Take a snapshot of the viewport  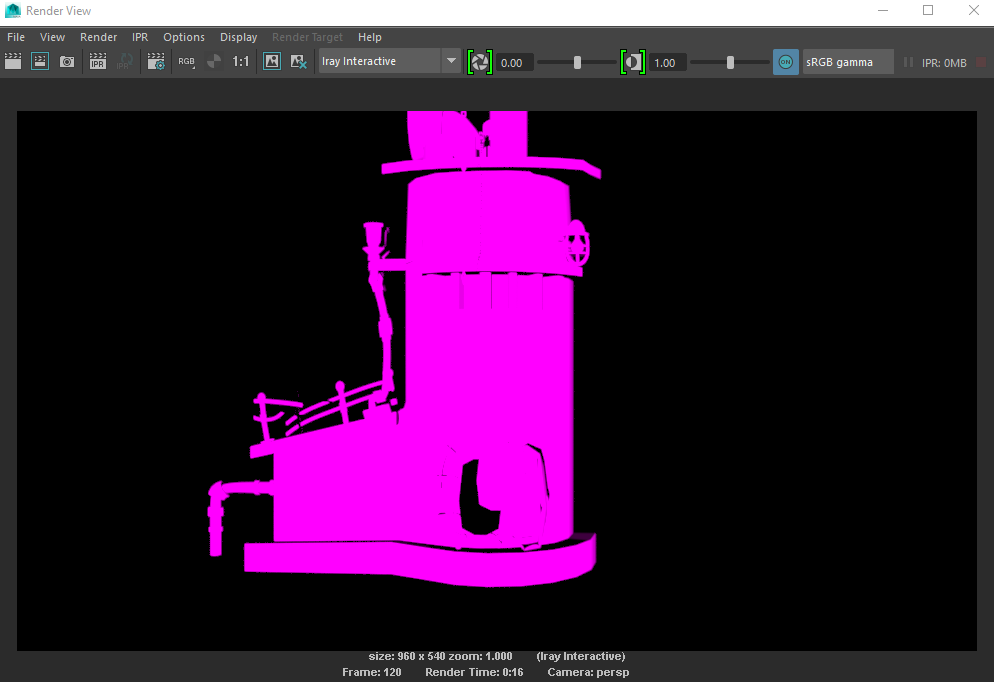(67, 61)
